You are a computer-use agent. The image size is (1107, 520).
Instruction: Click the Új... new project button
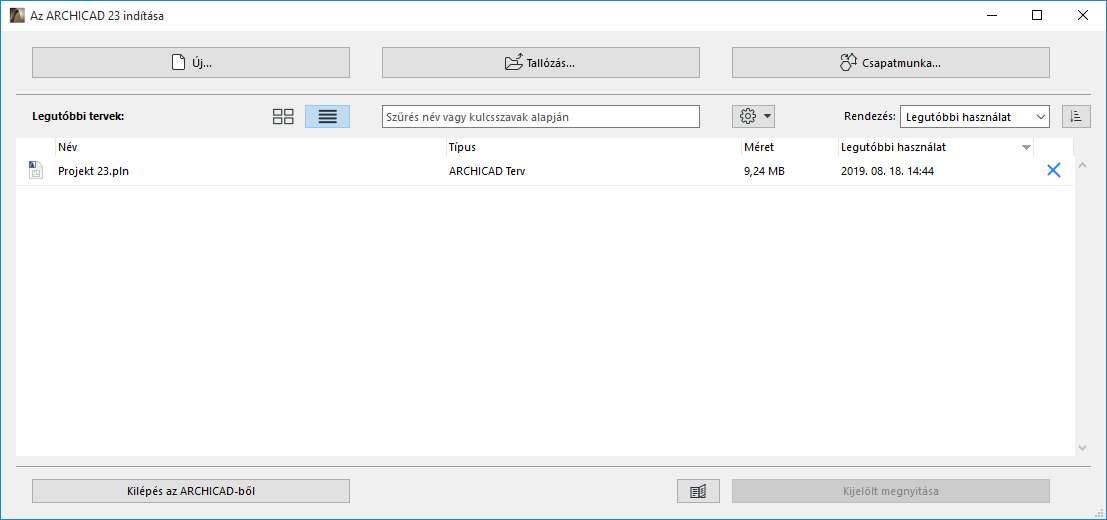pyautogui.click(x=191, y=62)
